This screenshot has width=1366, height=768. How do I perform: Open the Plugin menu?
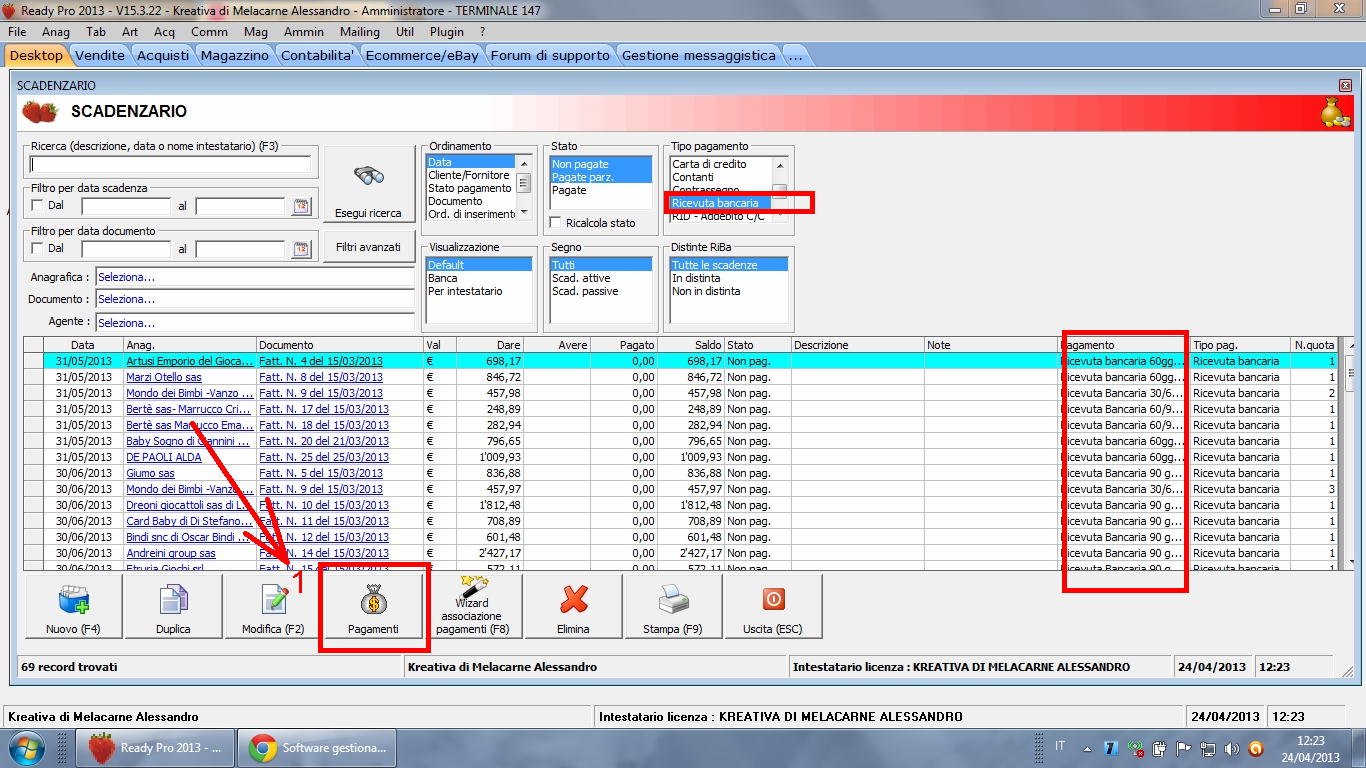447,32
